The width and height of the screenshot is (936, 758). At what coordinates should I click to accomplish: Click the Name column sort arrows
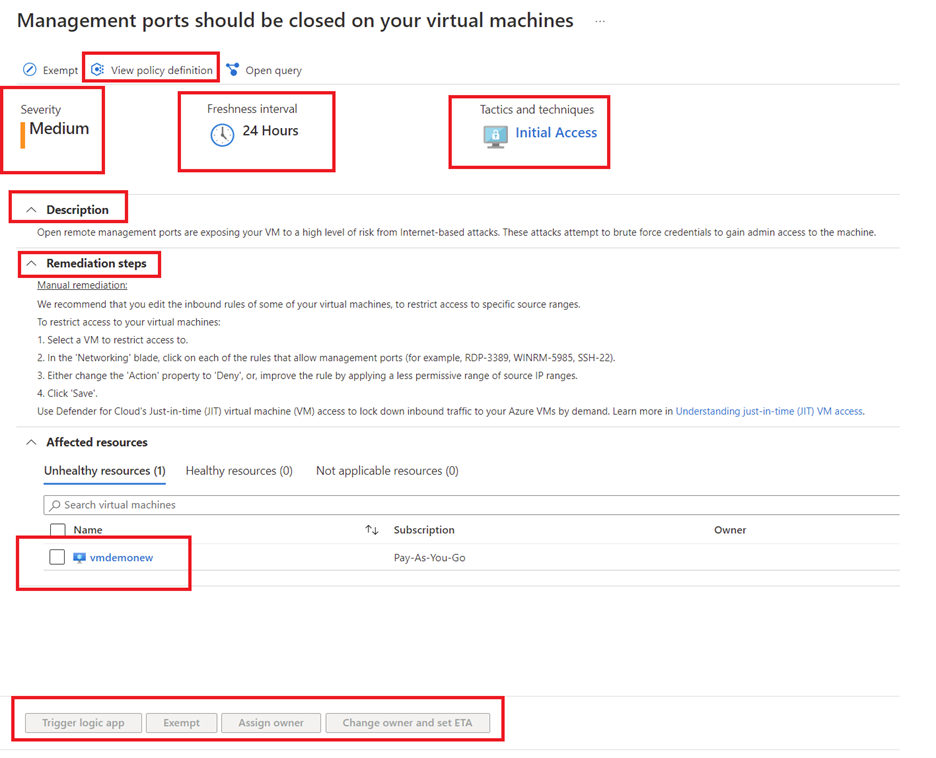pos(371,530)
